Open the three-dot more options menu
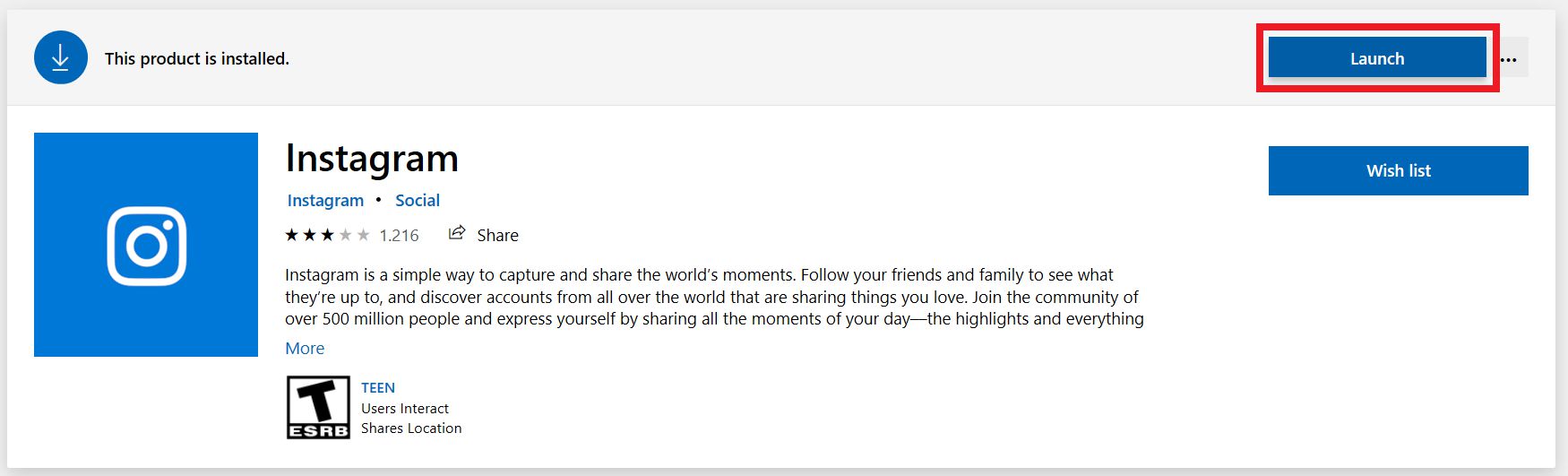The image size is (1568, 476). pyautogui.click(x=1509, y=60)
